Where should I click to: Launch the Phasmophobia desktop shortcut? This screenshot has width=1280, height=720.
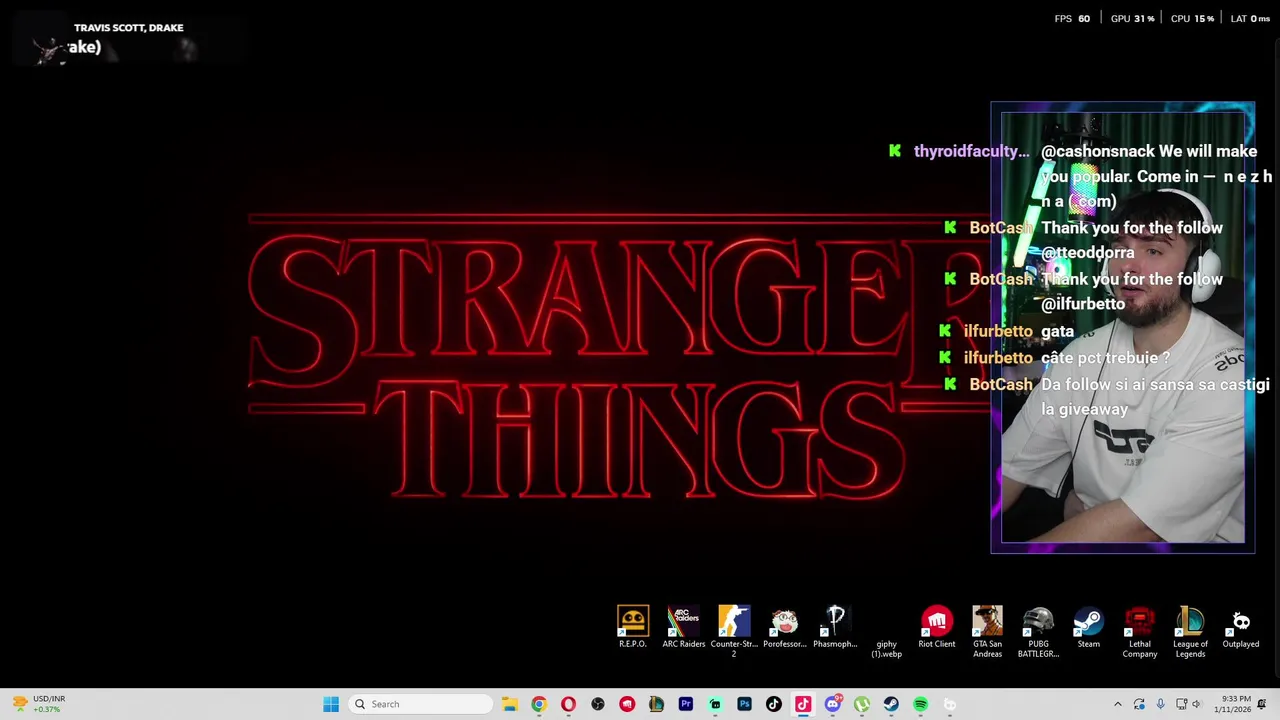point(835,628)
